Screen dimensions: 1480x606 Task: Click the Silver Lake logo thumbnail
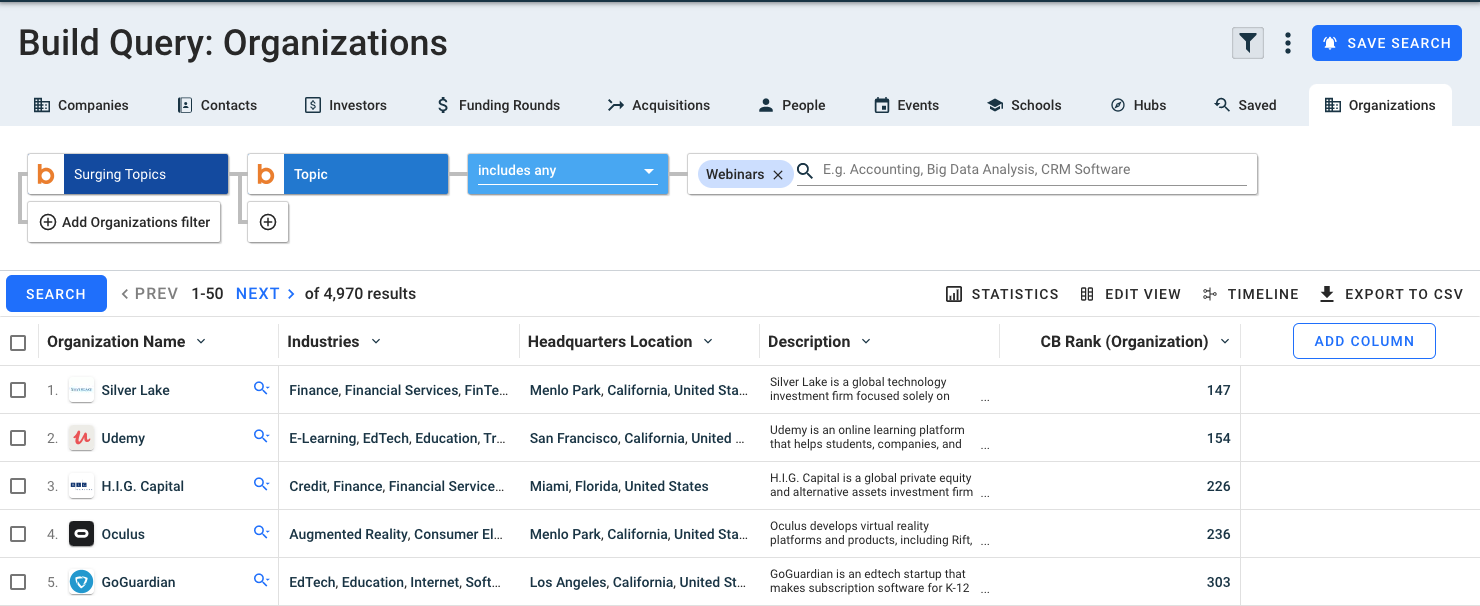pyautogui.click(x=81, y=390)
